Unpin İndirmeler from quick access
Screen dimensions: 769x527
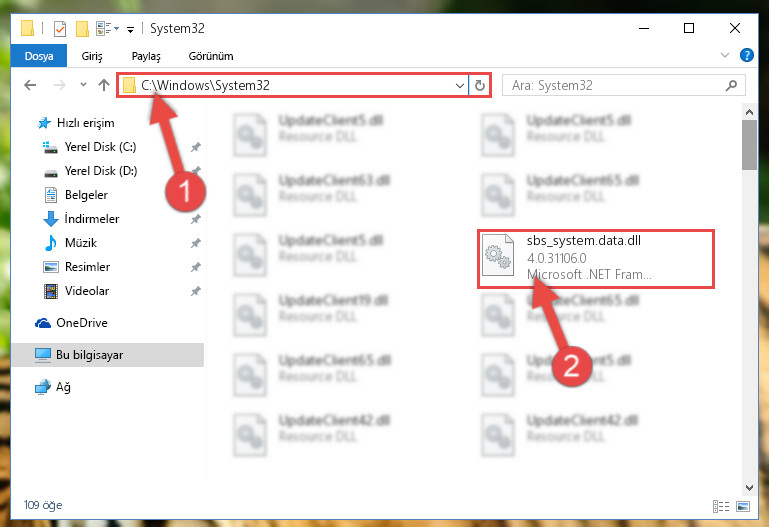tap(196, 219)
